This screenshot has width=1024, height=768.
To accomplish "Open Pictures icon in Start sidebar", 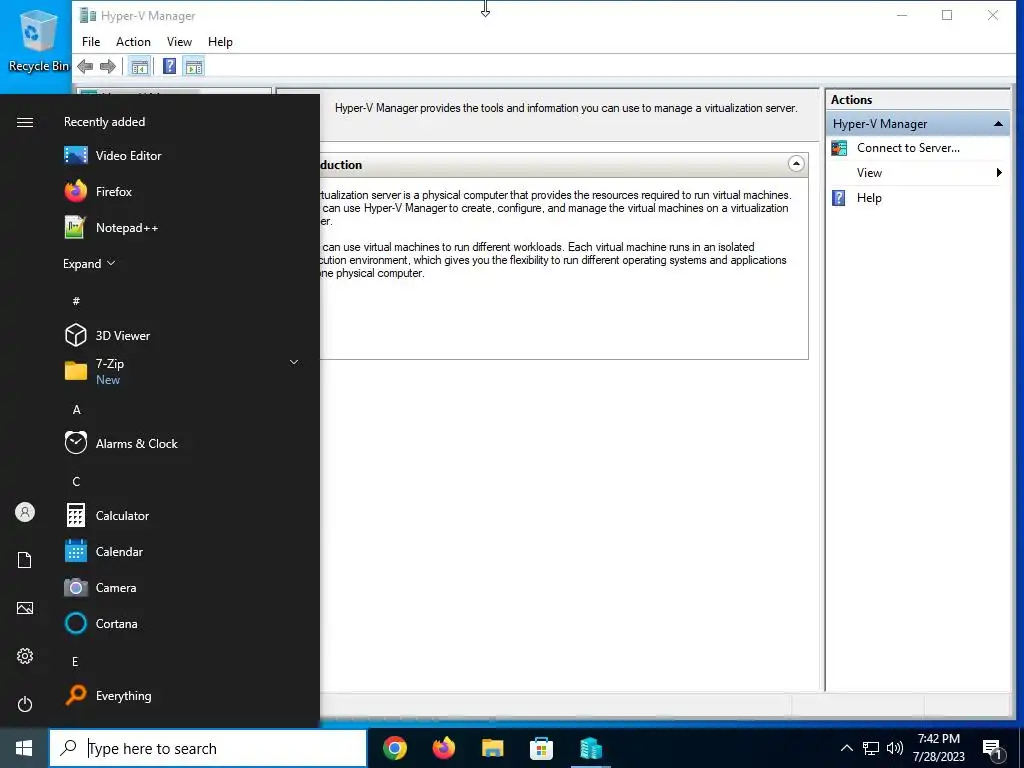I will 25,608.
